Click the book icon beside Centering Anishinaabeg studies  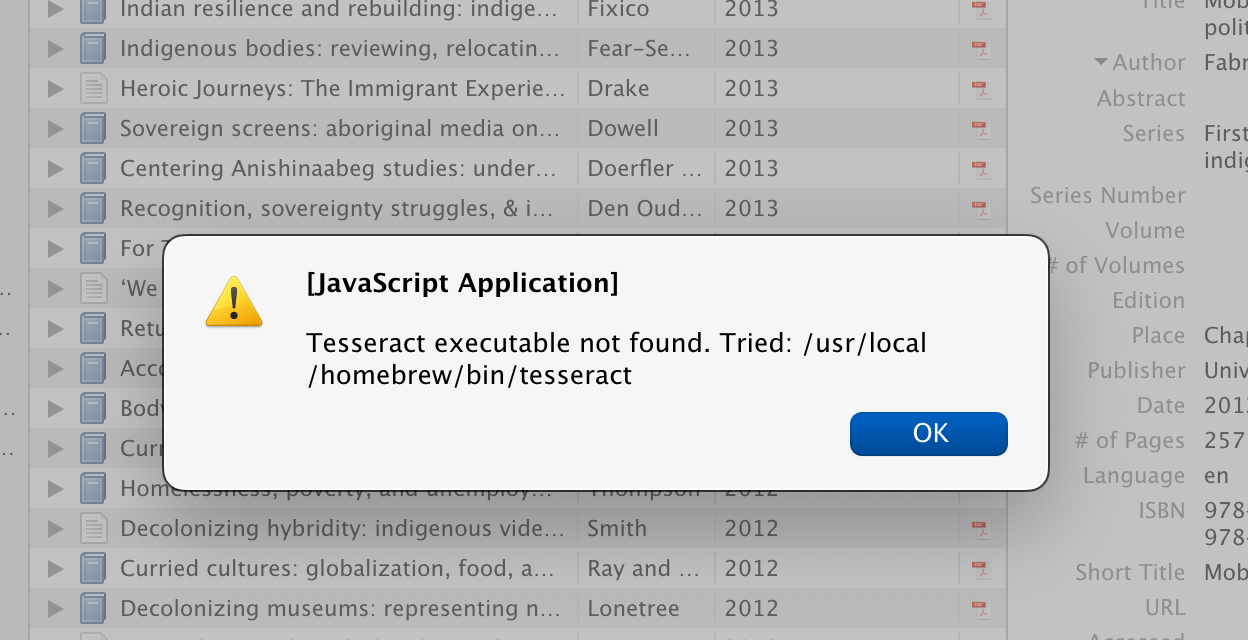pos(93,168)
